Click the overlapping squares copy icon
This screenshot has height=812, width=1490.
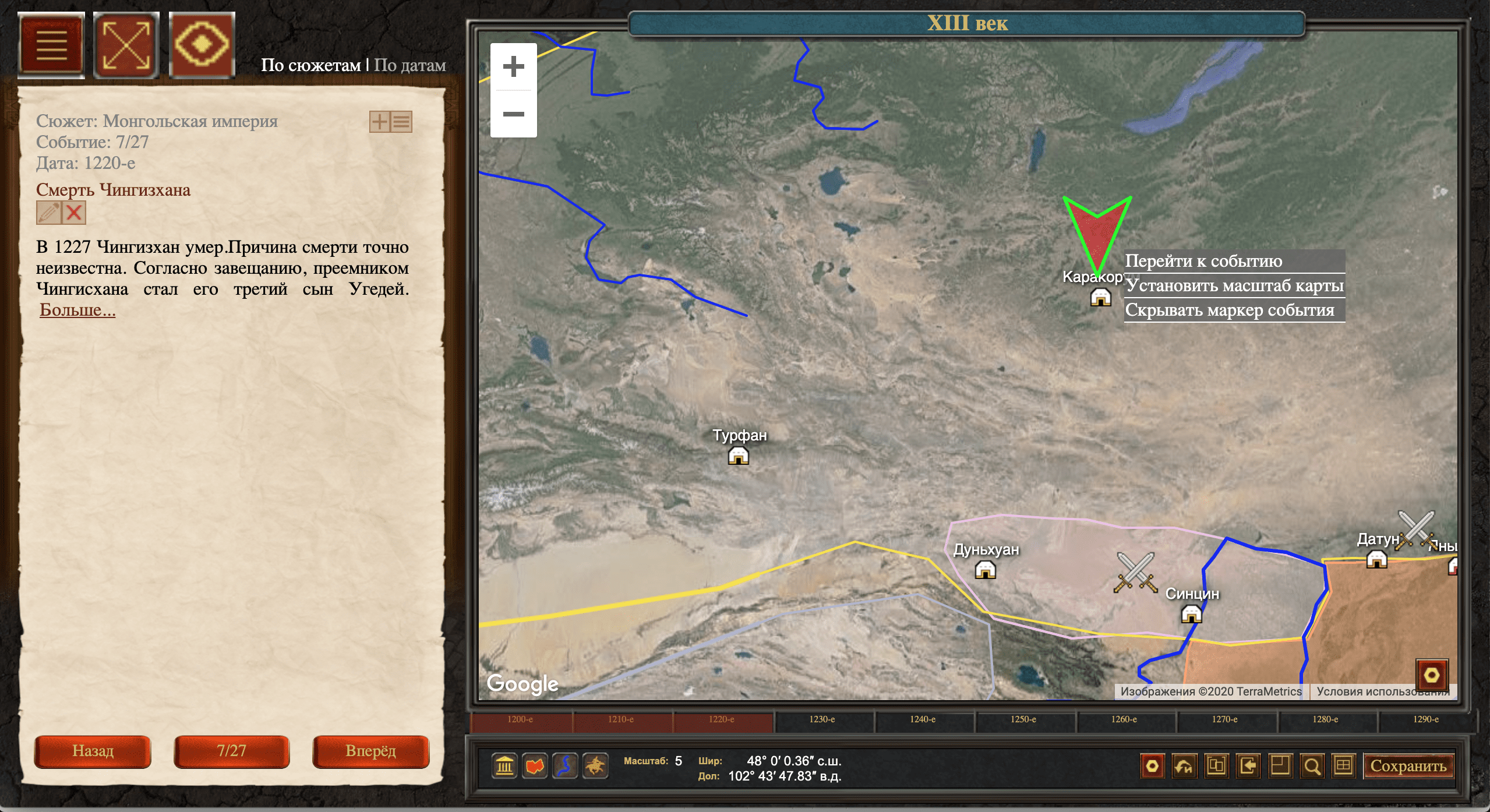[1216, 766]
